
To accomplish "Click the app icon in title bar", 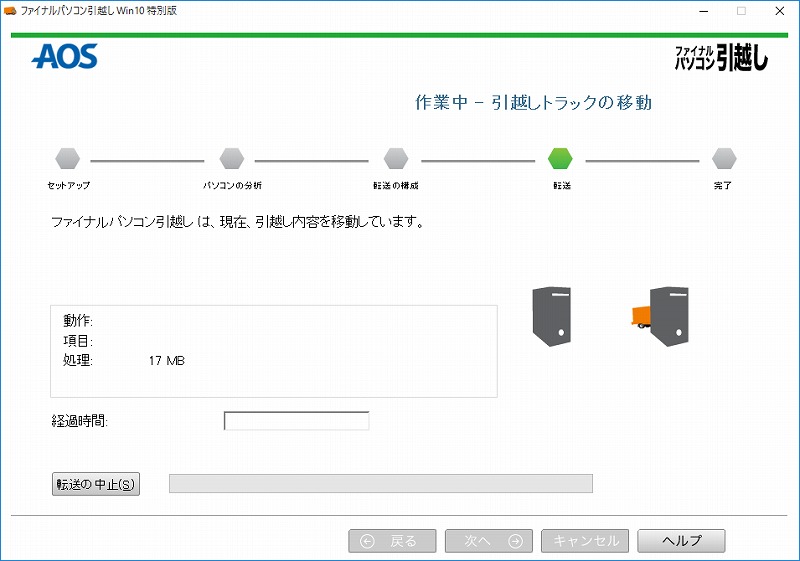I will click(x=10, y=11).
